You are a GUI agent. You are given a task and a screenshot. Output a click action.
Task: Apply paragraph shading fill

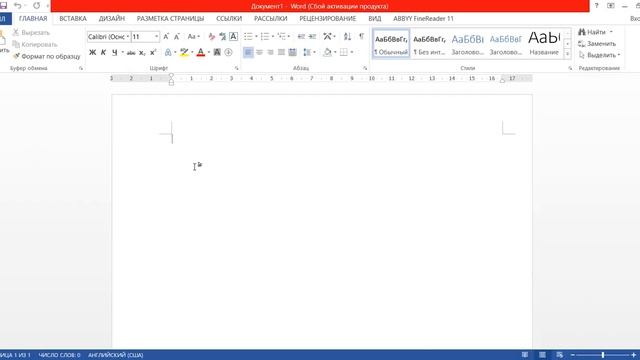(327, 52)
